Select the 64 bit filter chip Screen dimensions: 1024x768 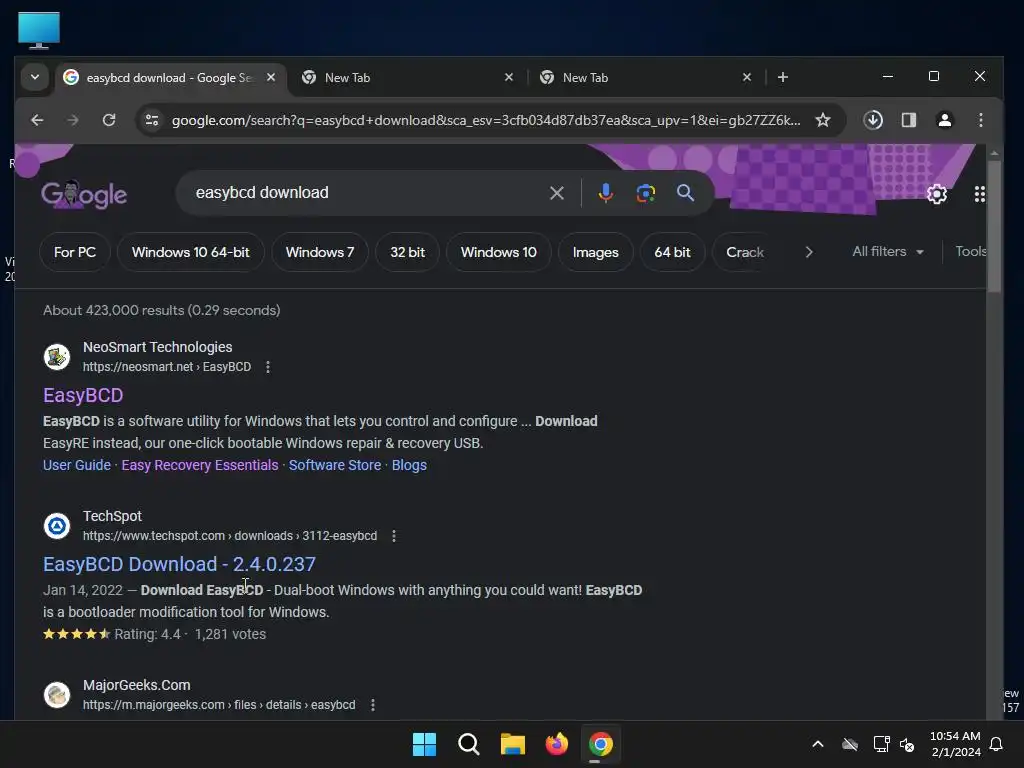673,252
